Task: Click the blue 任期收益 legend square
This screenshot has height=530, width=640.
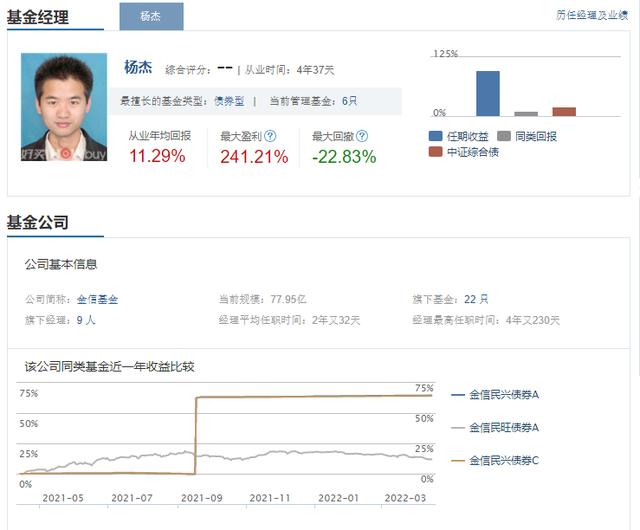Action: [435, 136]
